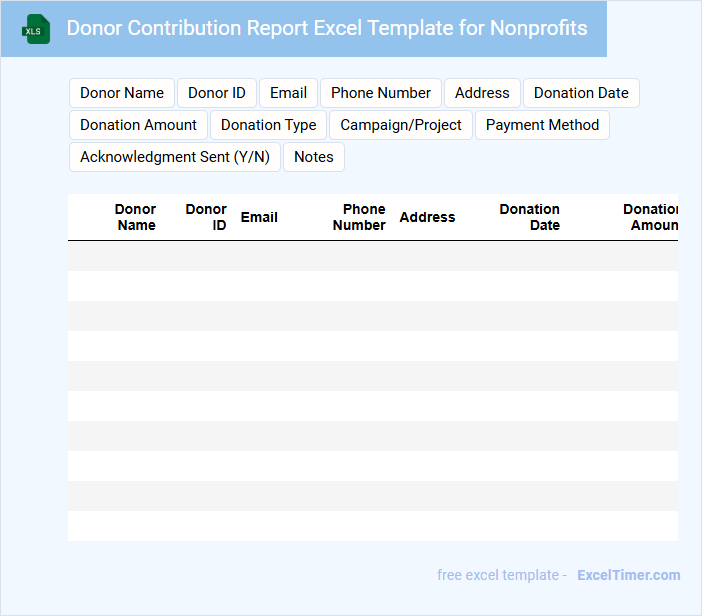Select the Notes tag
Screen dimensions: 702x616
click(x=314, y=157)
